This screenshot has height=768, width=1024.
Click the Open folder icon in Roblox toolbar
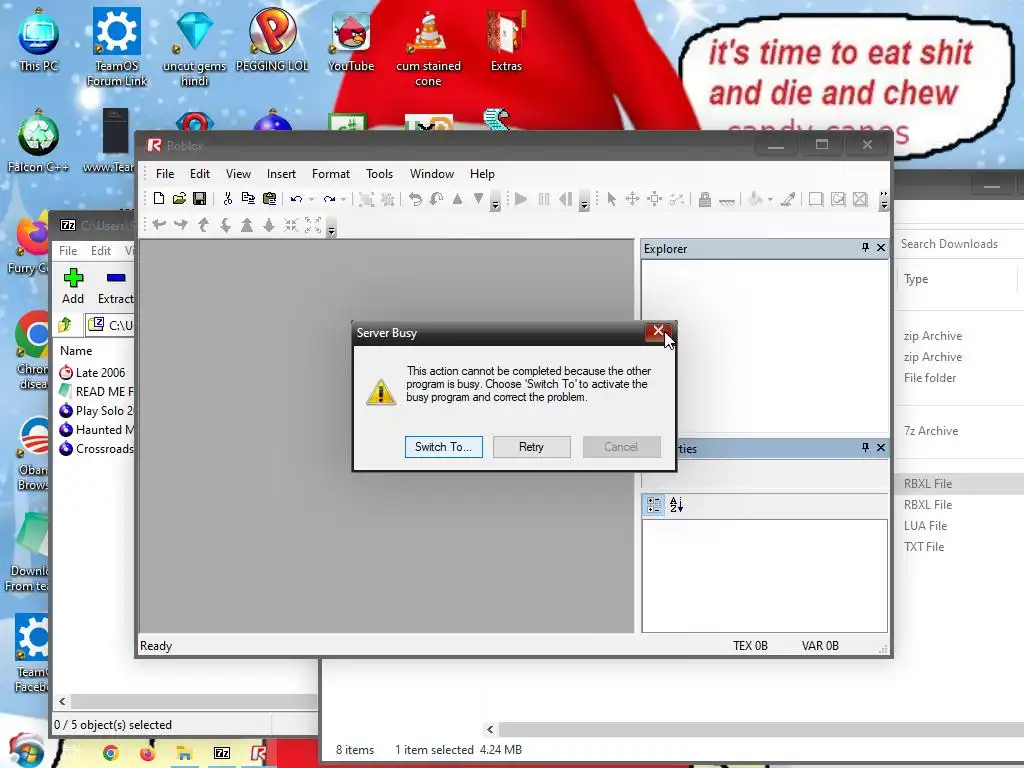pyautogui.click(x=180, y=199)
